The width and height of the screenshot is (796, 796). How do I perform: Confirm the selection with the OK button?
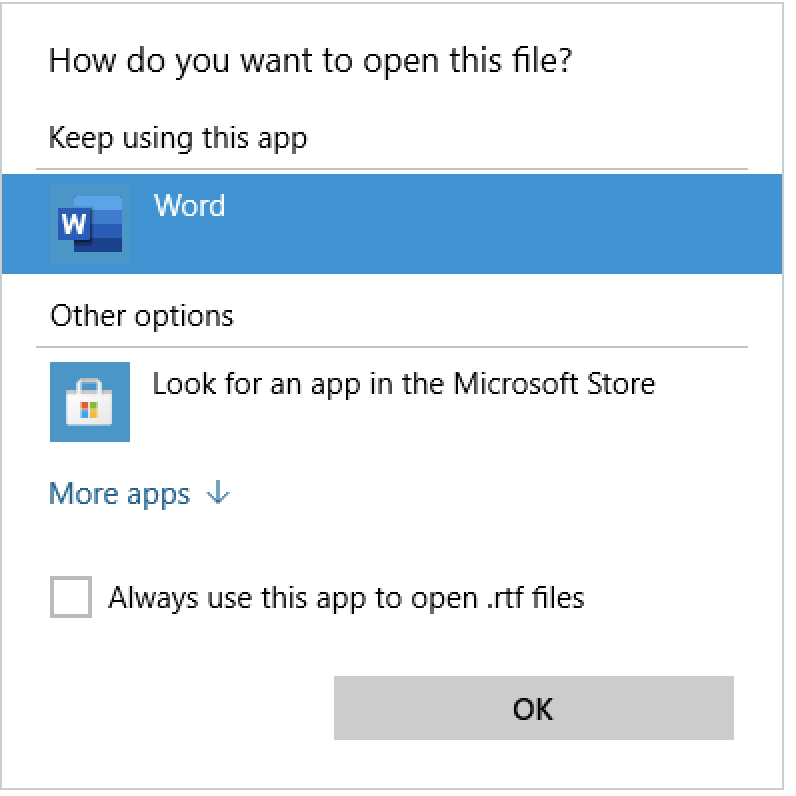pyautogui.click(x=534, y=708)
